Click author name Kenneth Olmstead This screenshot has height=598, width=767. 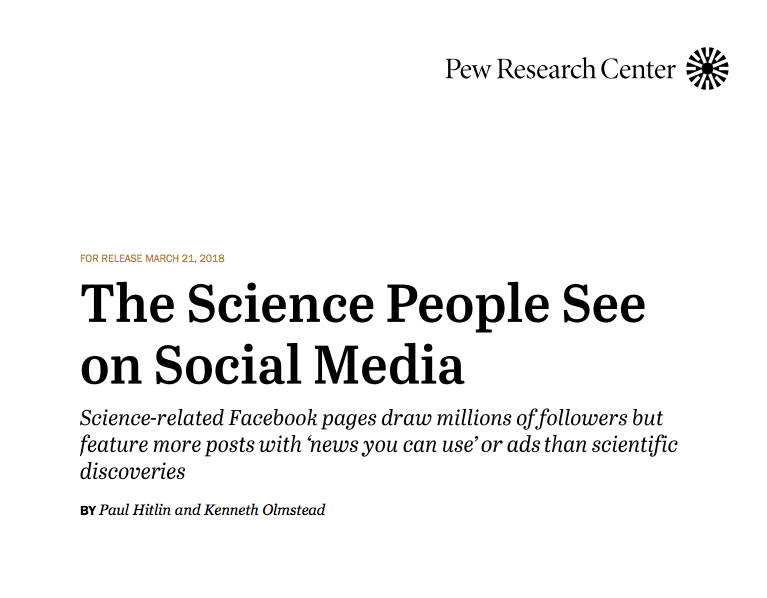click(x=264, y=509)
